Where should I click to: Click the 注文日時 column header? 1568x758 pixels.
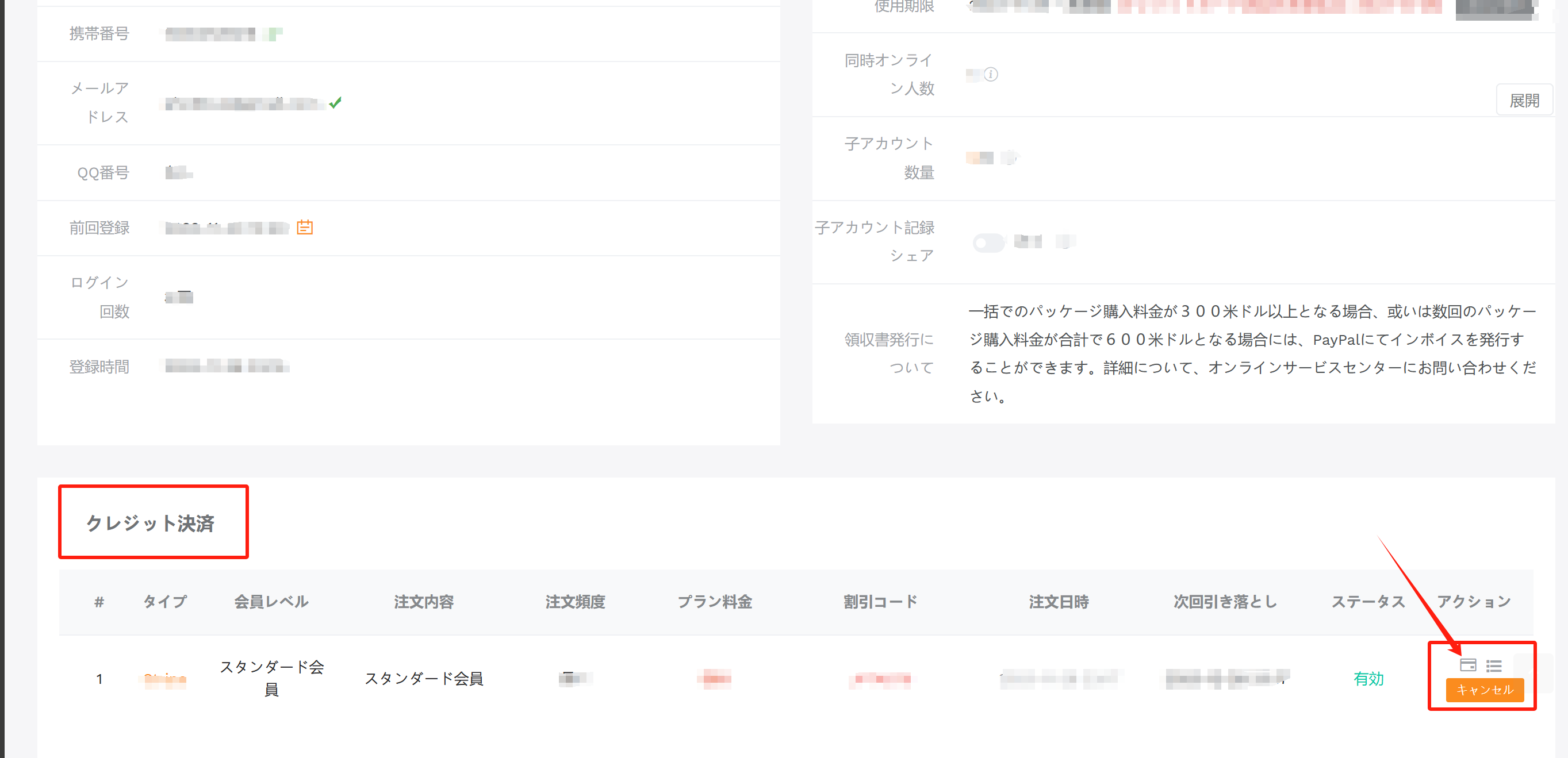click(x=1059, y=602)
